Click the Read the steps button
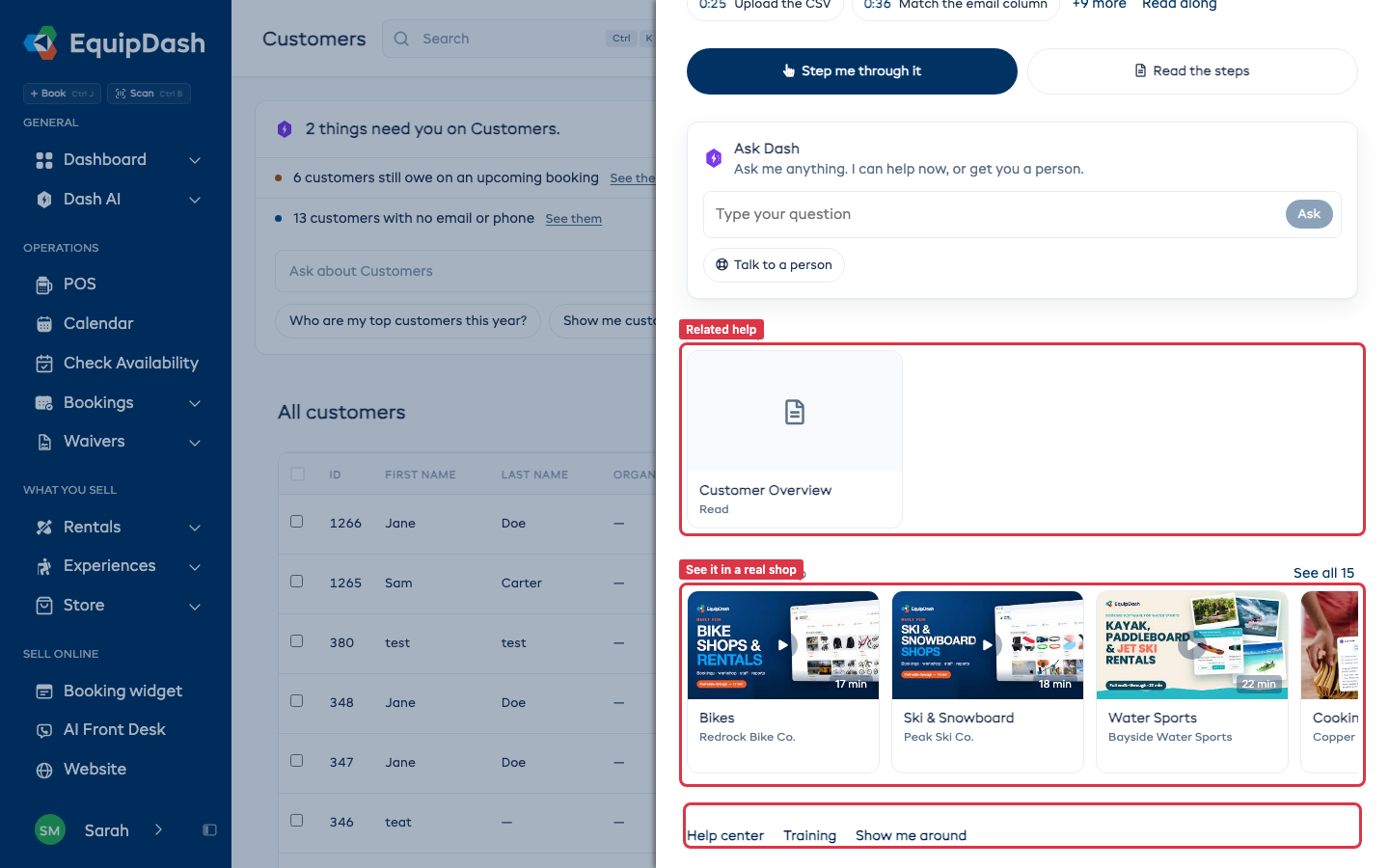1389x868 pixels. point(1192,71)
